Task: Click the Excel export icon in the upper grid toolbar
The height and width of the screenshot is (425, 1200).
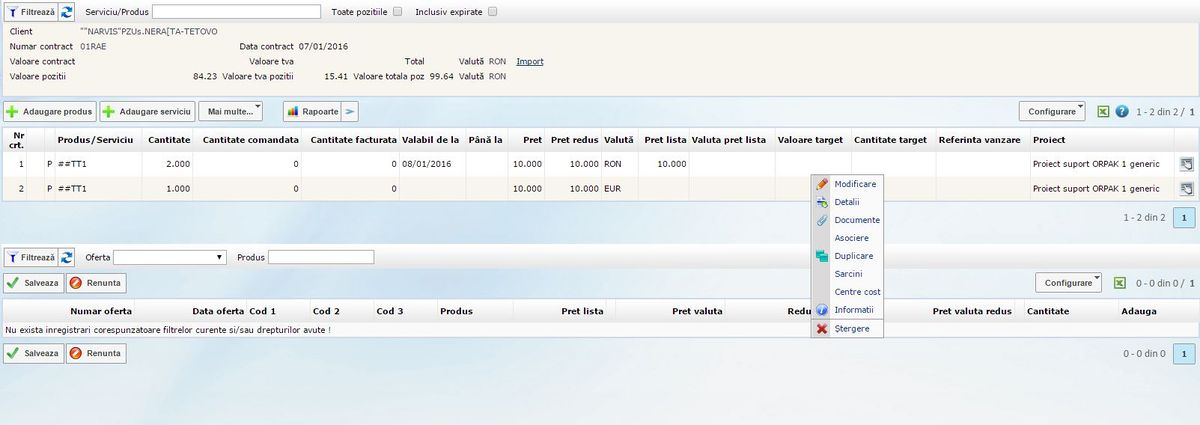Action: 1103,111
